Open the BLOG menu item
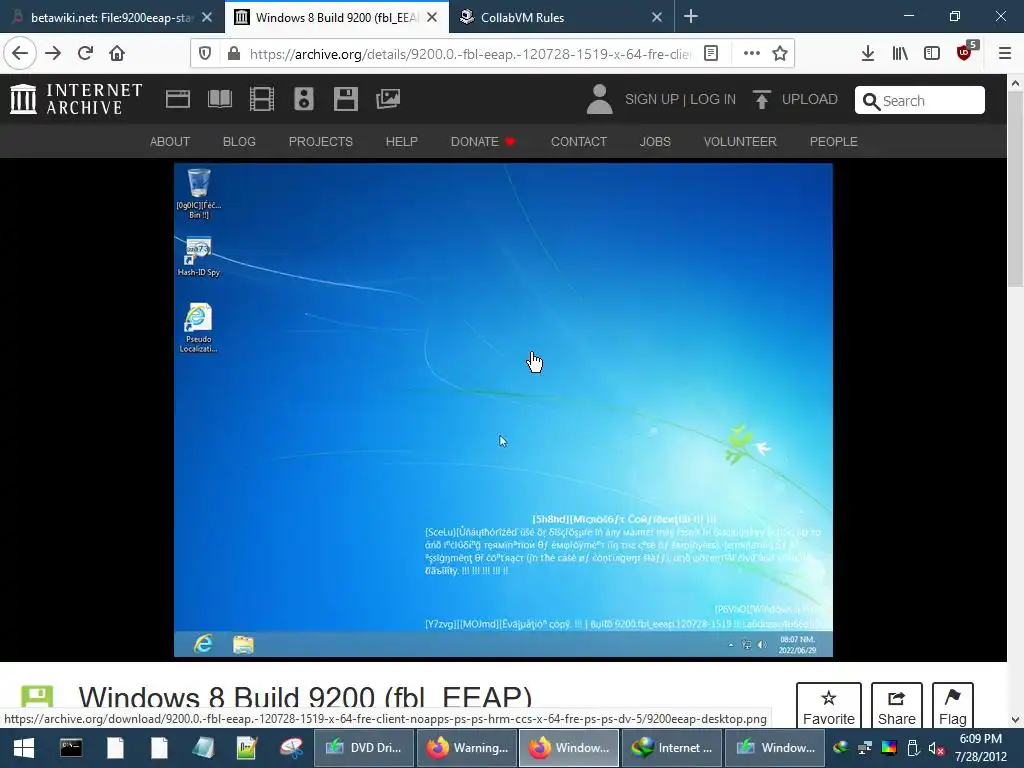Screen dimensions: 1024x768 (239, 142)
